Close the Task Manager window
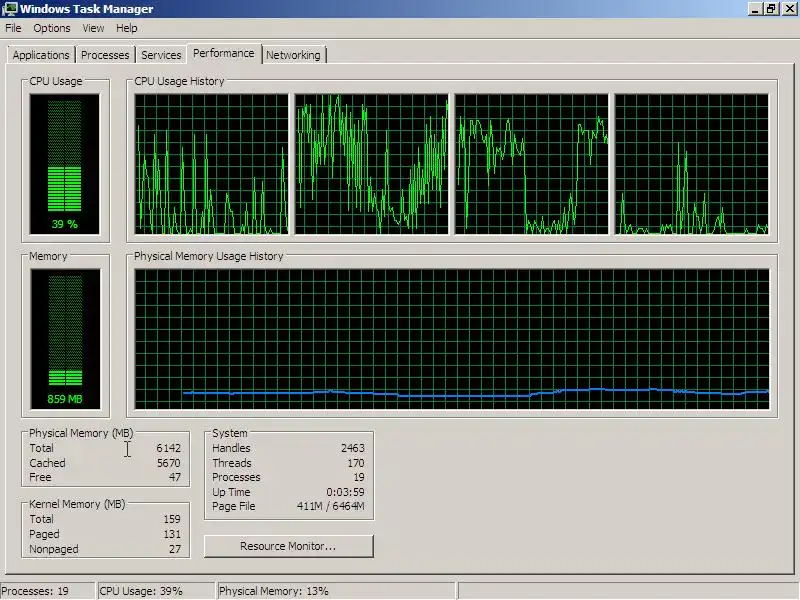 (788, 9)
